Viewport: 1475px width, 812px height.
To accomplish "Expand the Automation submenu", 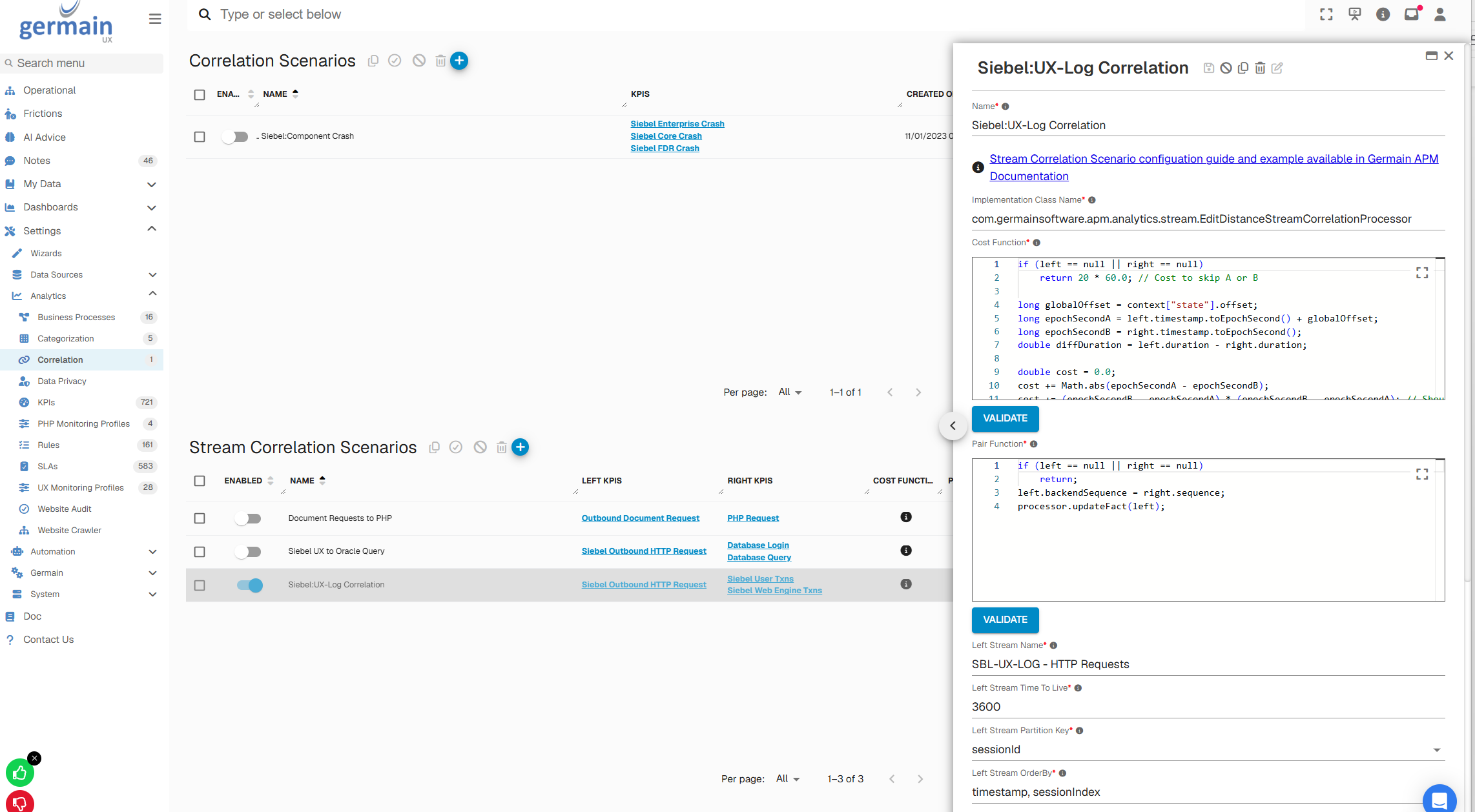I will point(81,551).
